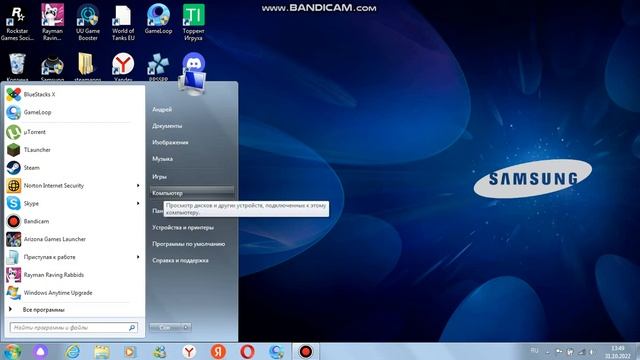The width and height of the screenshot is (640, 360).
Task: Click the Windows Start orb
Action: coord(11,351)
